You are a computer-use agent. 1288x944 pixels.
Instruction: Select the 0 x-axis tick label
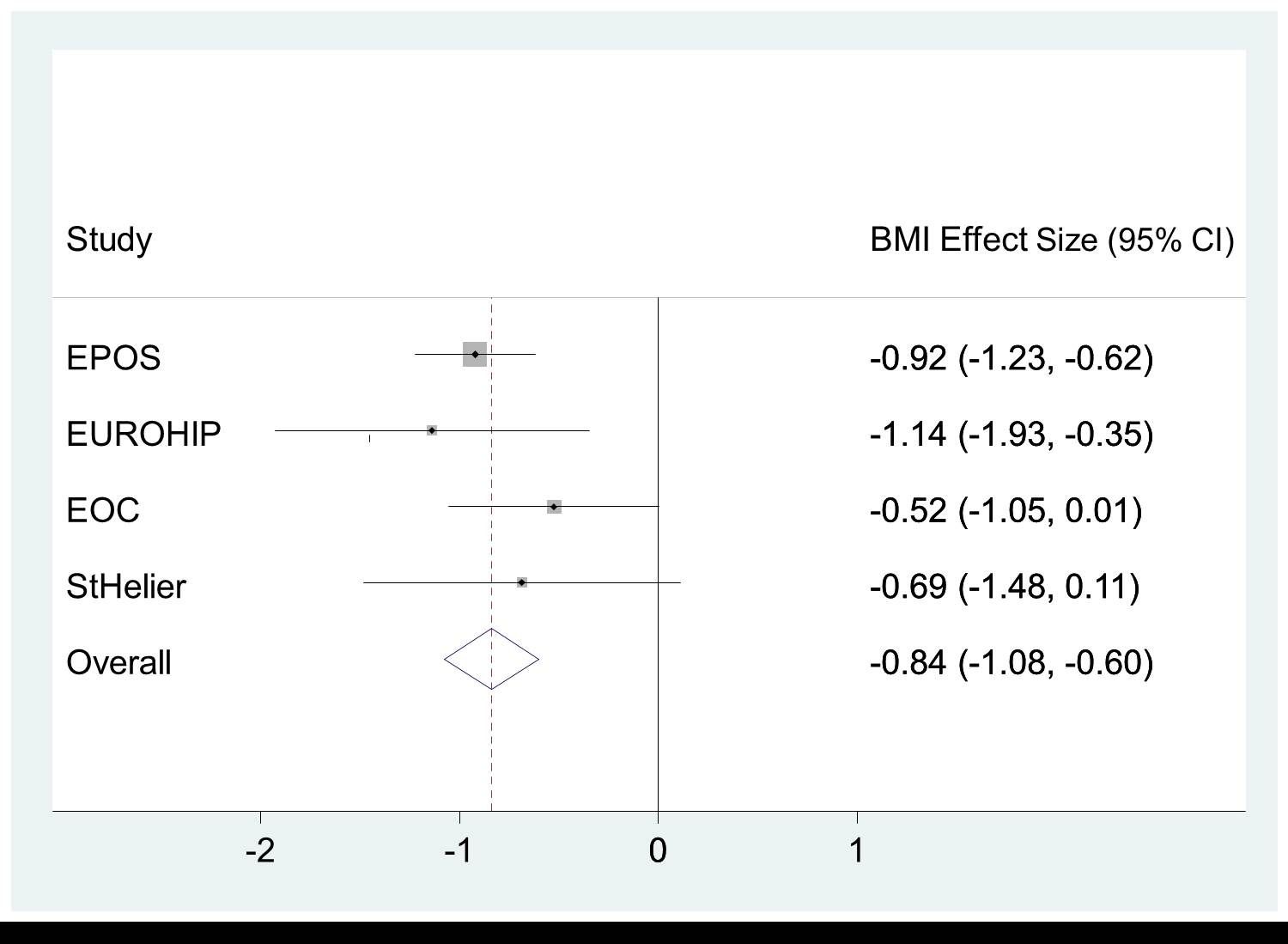658,850
